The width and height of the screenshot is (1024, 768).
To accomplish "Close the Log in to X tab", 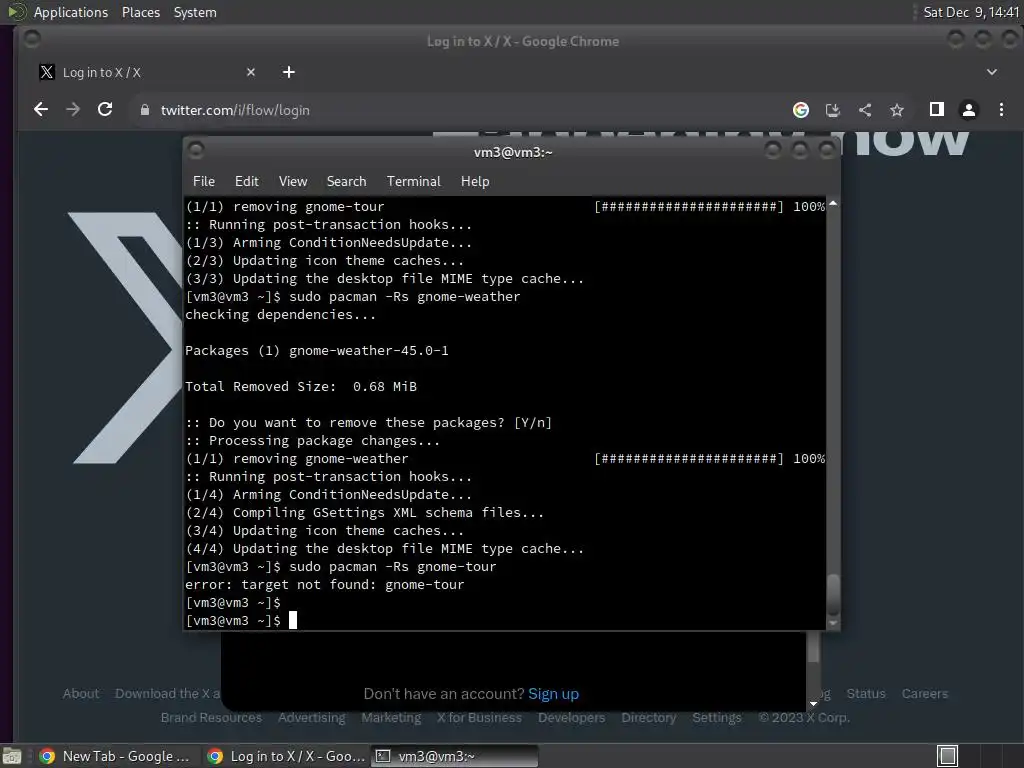I will 251,72.
